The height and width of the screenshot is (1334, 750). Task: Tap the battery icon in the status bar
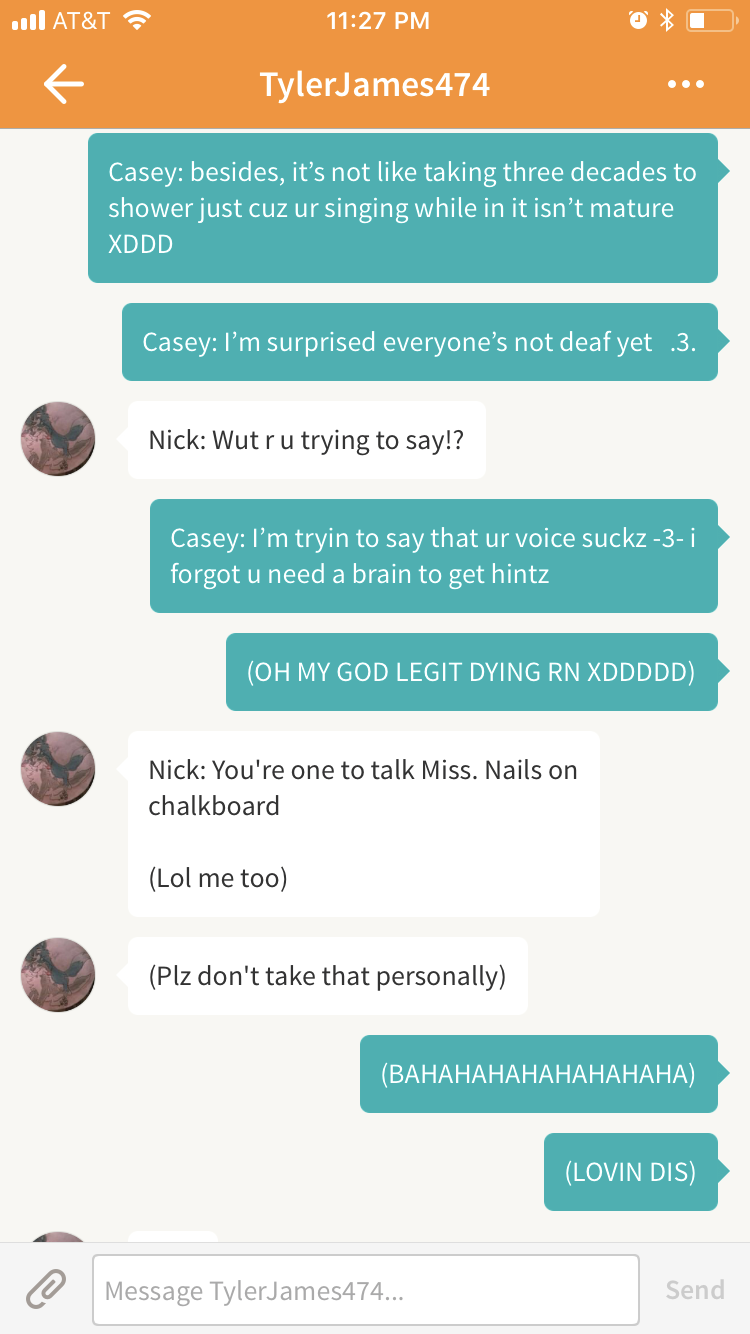(710, 20)
